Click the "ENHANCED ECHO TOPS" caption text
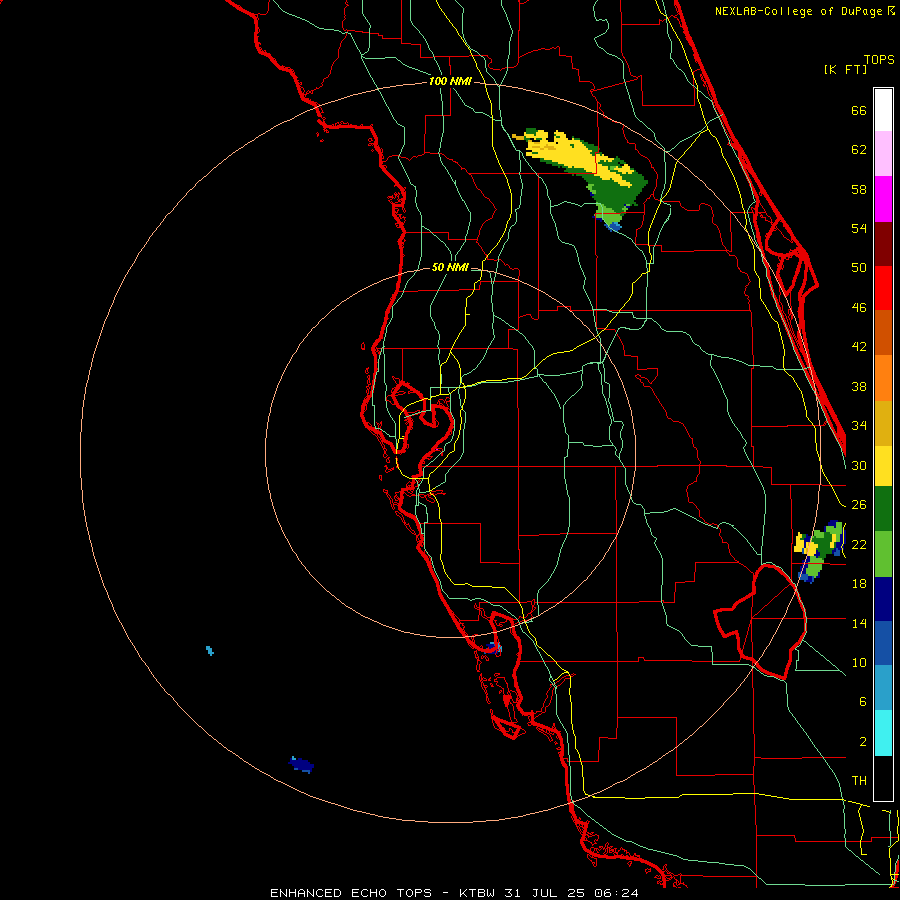 point(351,893)
